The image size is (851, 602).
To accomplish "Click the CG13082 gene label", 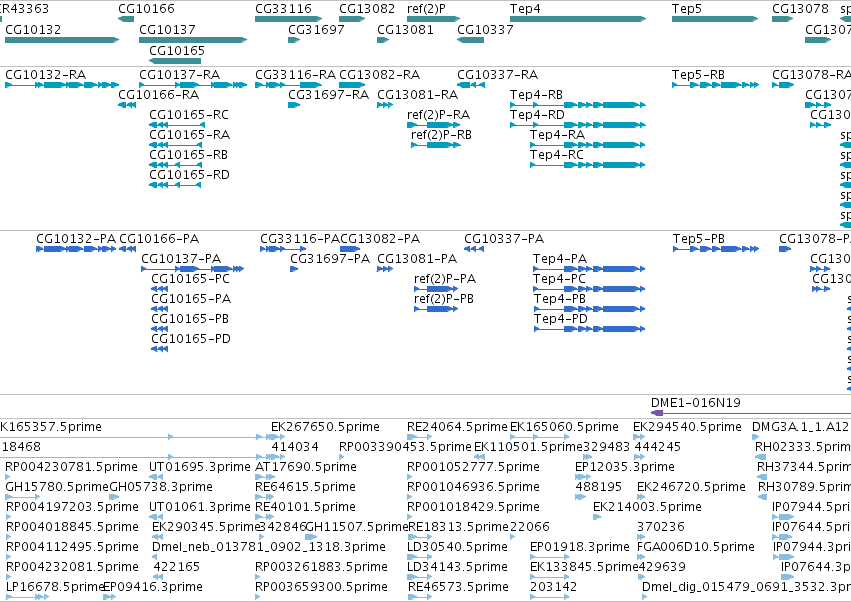I will [x=367, y=9].
